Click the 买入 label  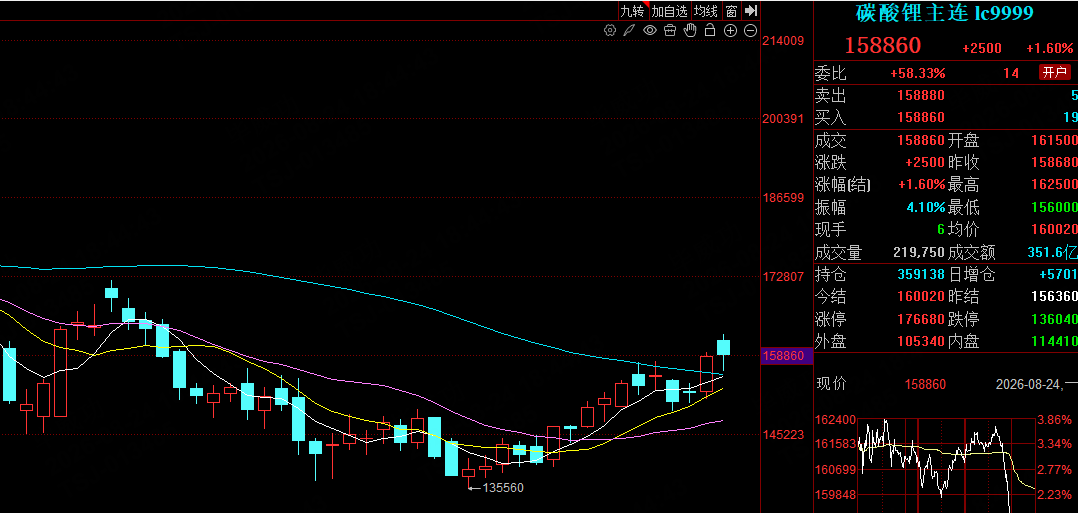click(830, 117)
